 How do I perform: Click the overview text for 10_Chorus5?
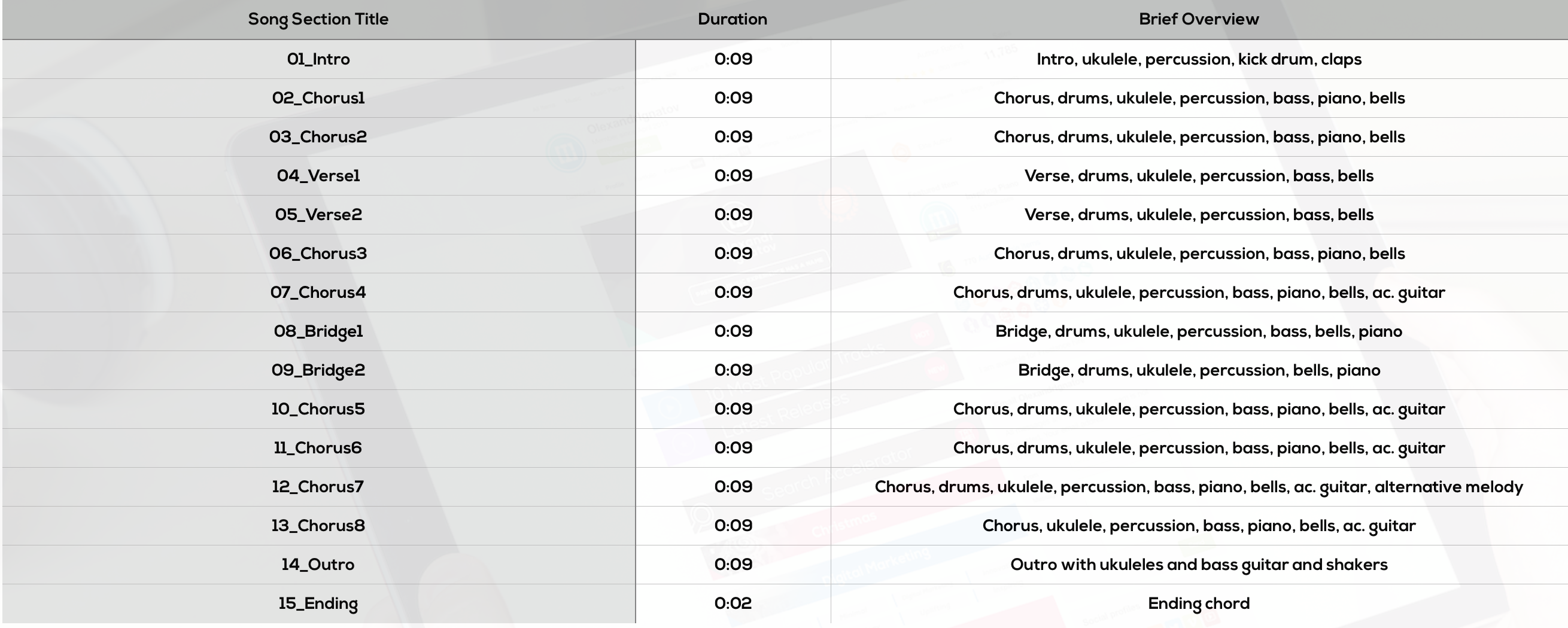(1199, 410)
